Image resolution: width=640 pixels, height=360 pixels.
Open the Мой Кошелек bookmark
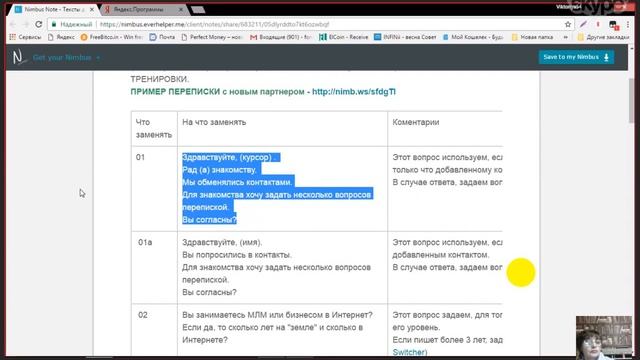pyautogui.click(x=473, y=37)
